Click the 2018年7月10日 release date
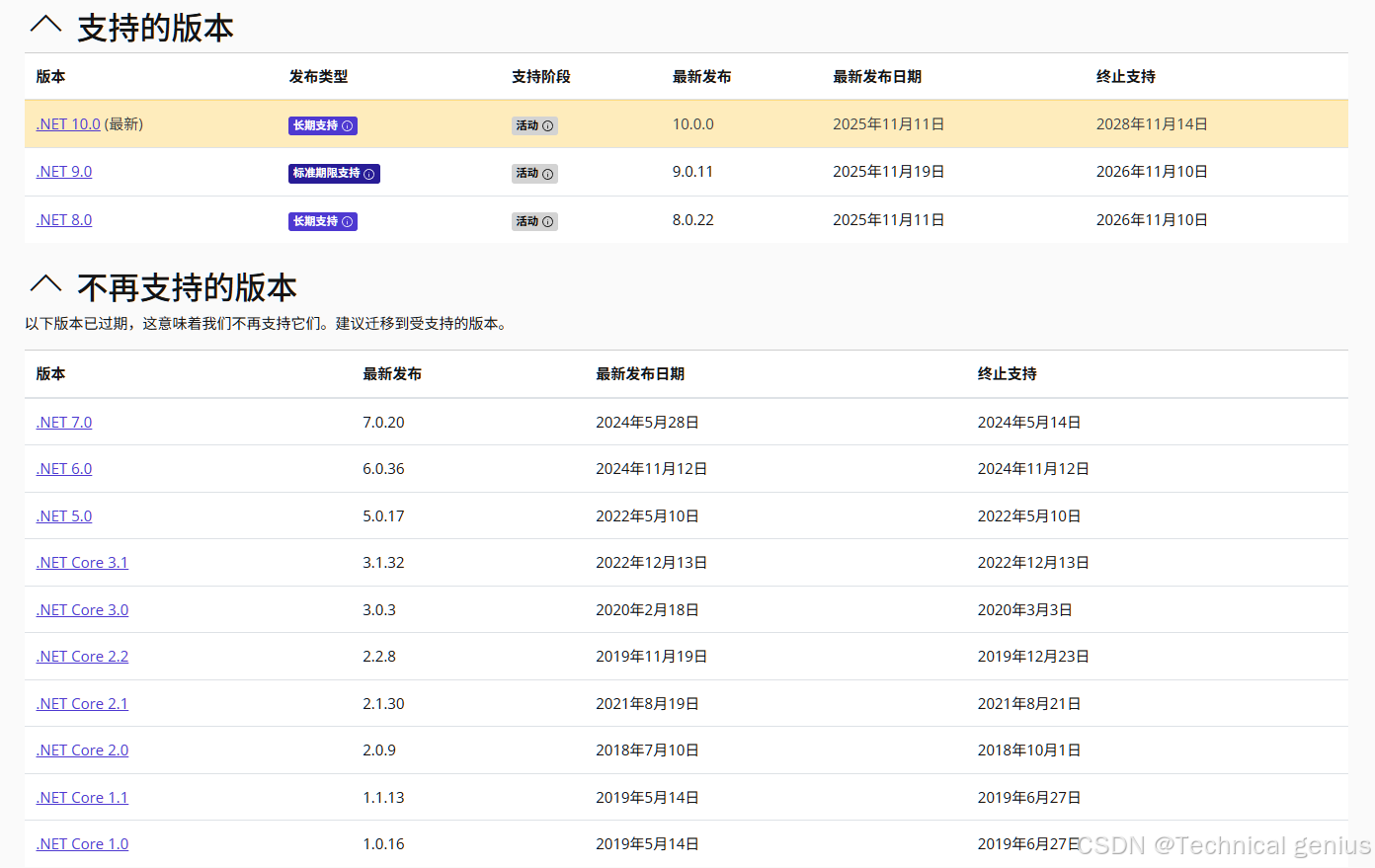1375x868 pixels. pos(647,750)
